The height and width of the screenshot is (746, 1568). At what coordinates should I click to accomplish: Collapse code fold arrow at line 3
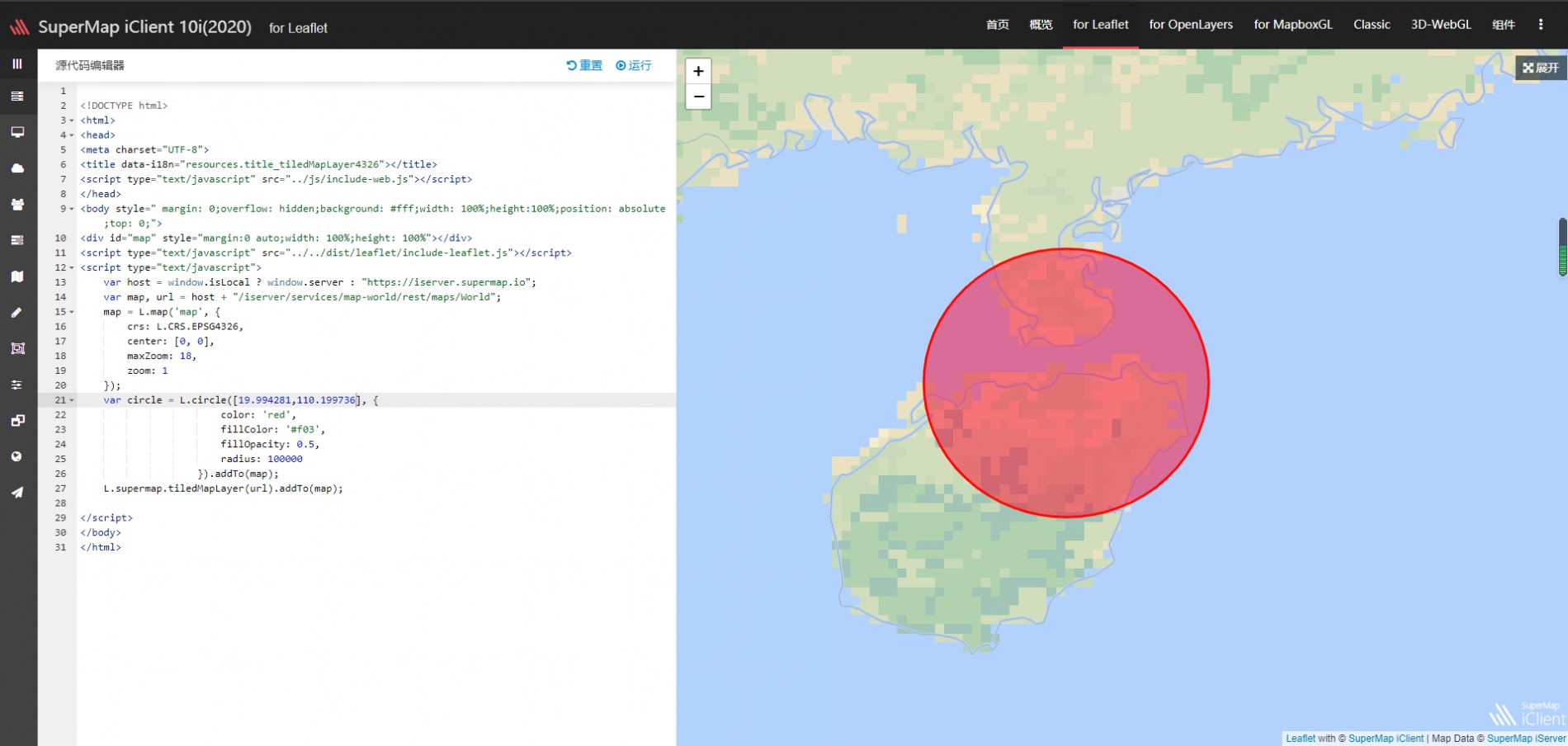pyautogui.click(x=72, y=120)
